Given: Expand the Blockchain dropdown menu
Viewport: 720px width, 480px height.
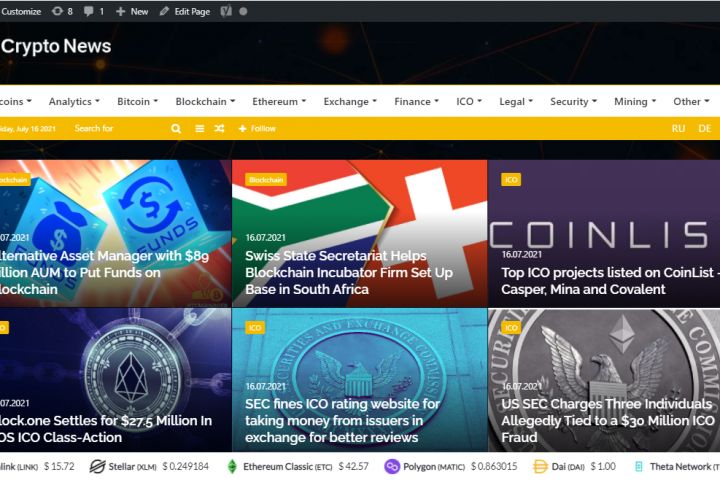Looking at the screenshot, I should pos(205,102).
